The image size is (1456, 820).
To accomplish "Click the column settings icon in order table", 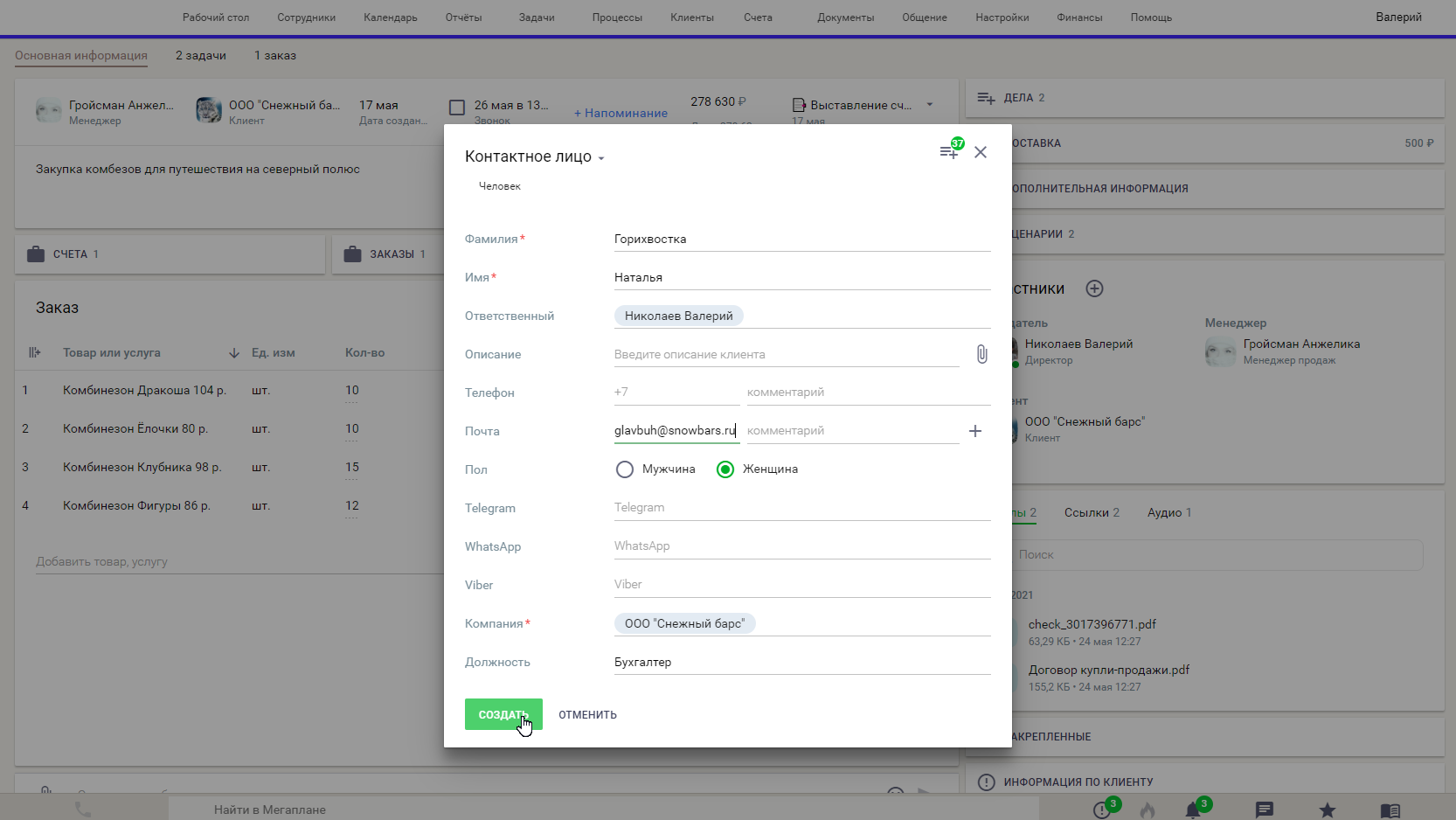I will pyautogui.click(x=35, y=352).
